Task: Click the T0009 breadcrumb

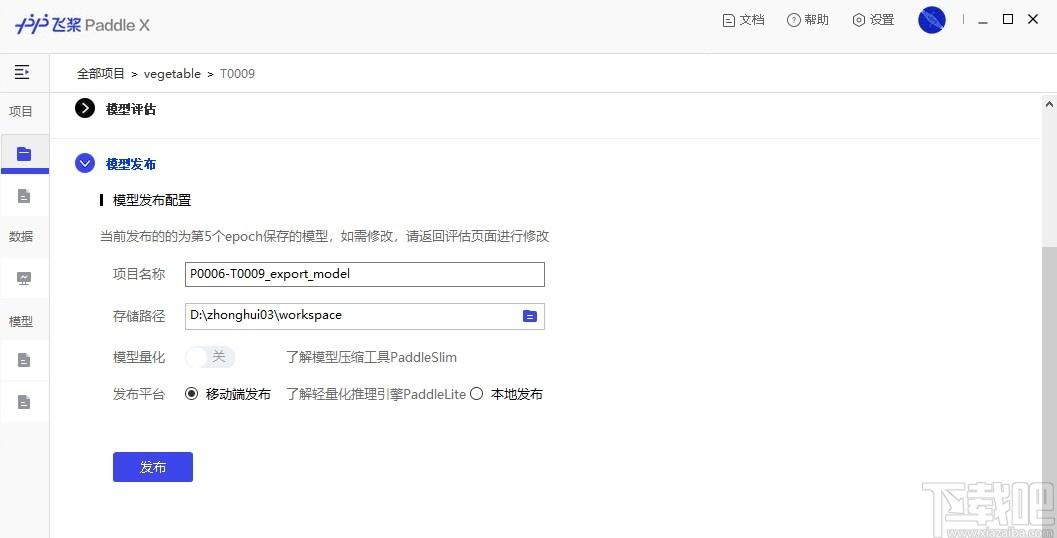Action: tap(237, 73)
